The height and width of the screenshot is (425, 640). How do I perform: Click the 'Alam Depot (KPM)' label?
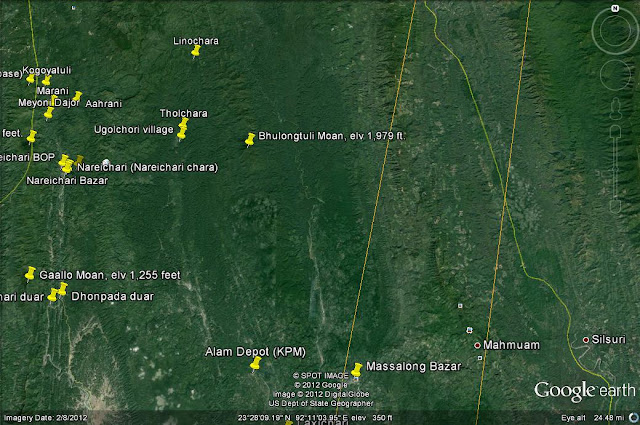(256, 352)
